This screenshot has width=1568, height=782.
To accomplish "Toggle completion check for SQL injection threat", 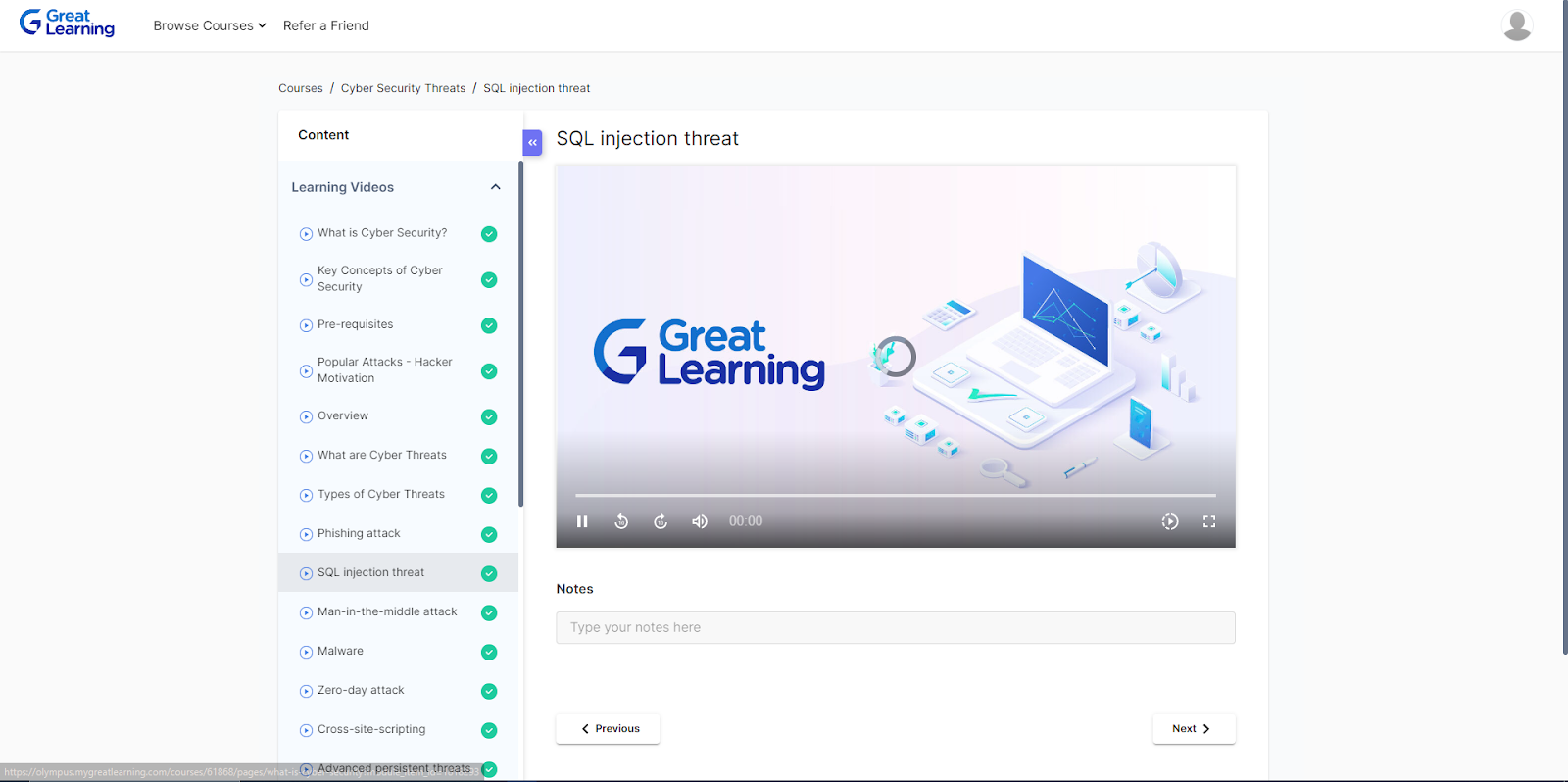I will click(489, 574).
